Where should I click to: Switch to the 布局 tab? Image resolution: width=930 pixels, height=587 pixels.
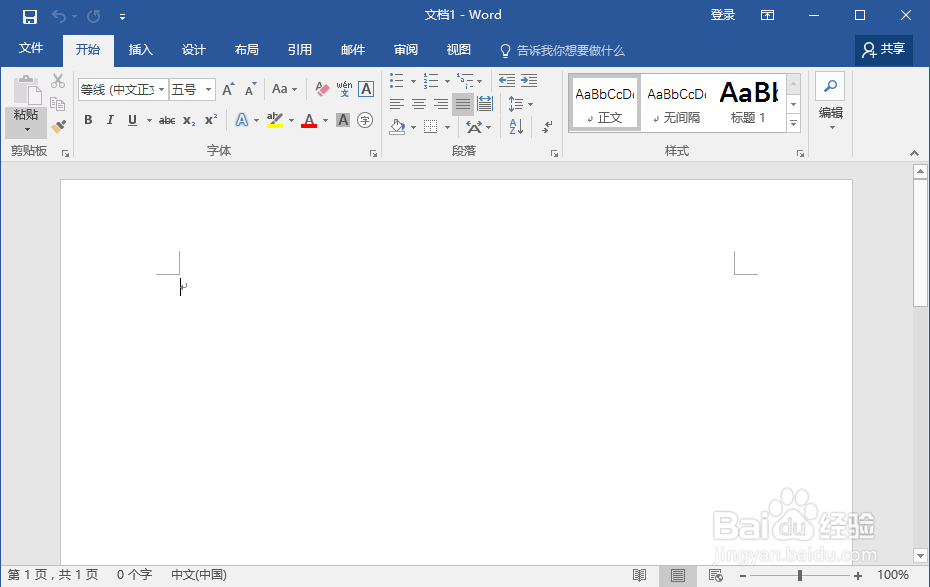(x=247, y=50)
